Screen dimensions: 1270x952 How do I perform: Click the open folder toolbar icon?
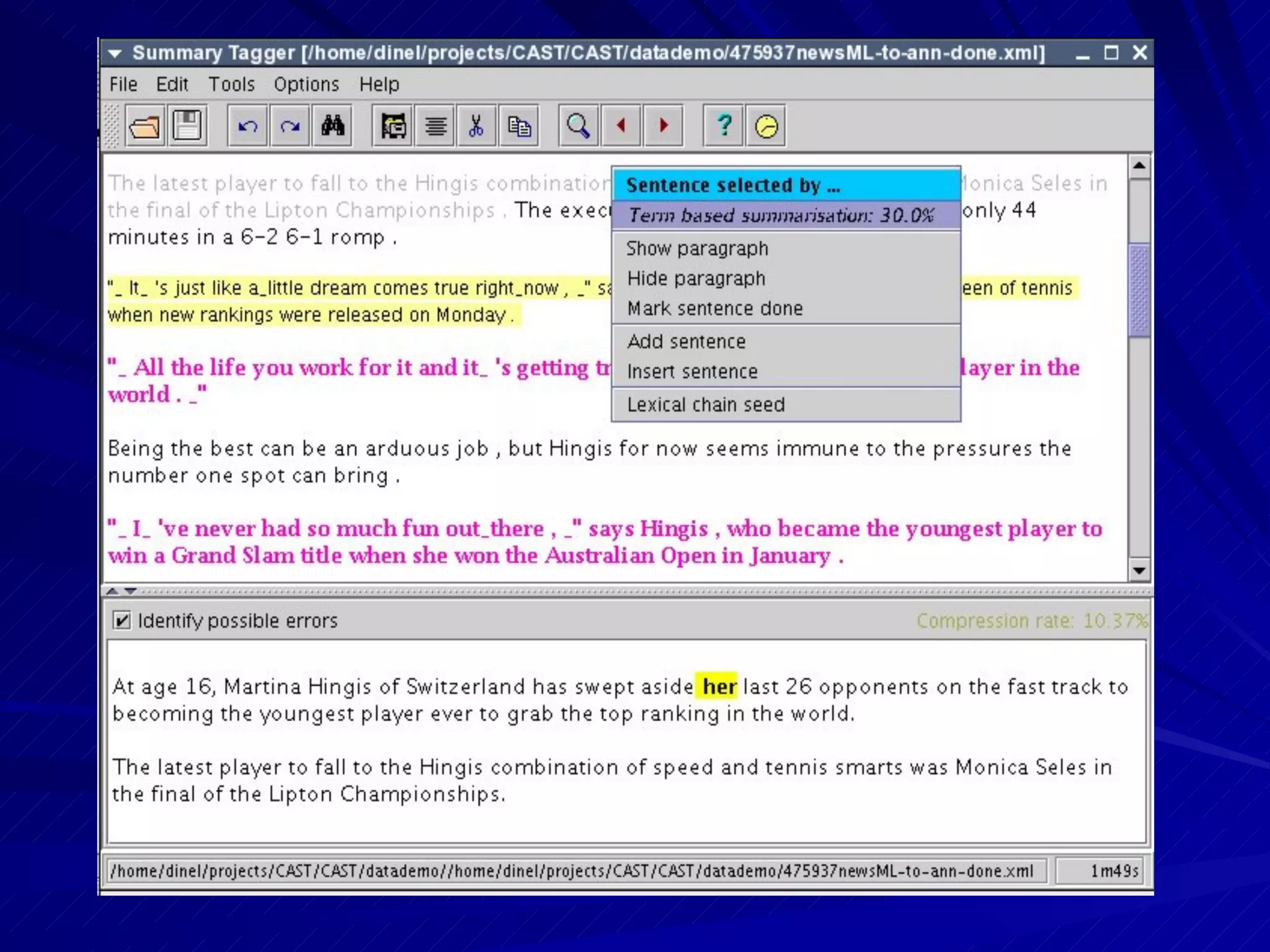click(x=144, y=126)
